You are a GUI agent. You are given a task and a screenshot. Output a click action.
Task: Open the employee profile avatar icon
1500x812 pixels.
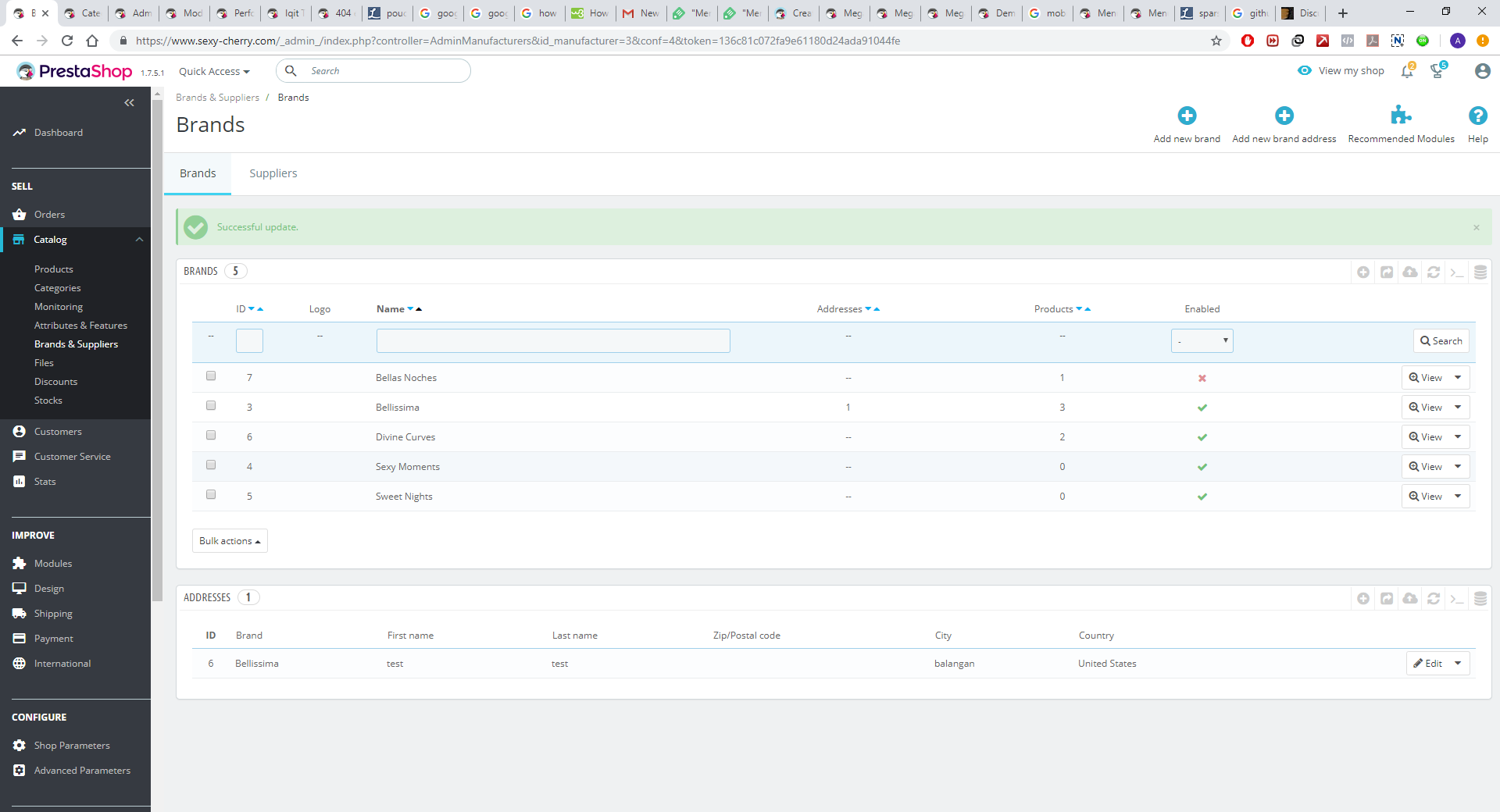[x=1482, y=71]
